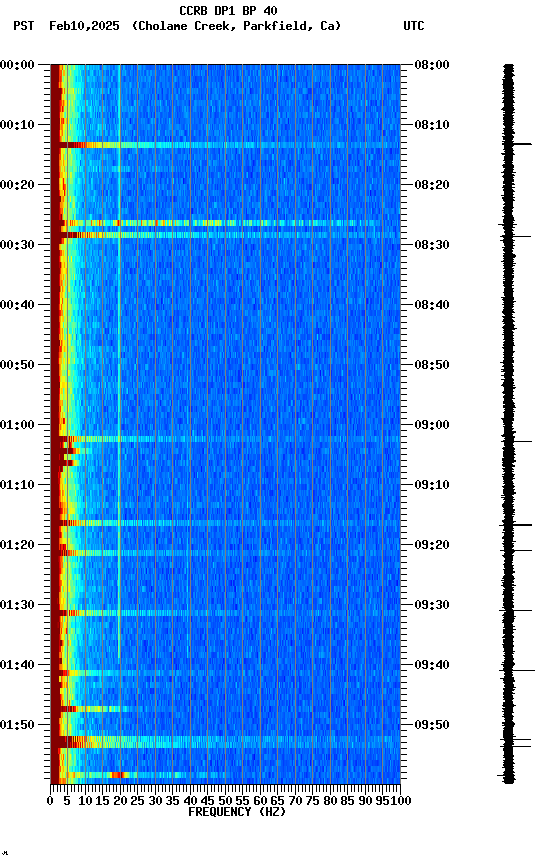
Task: Click the frequency axis label "20"
Action: (x=120, y=801)
